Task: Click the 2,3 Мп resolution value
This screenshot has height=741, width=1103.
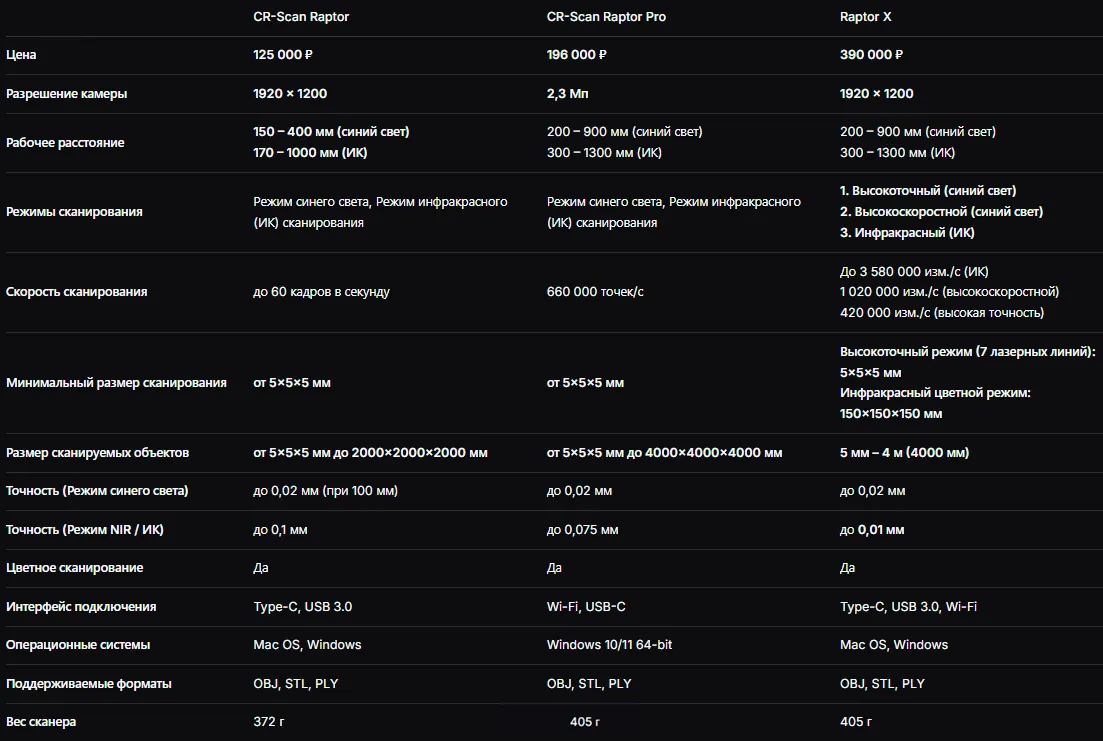Action: click(567, 94)
